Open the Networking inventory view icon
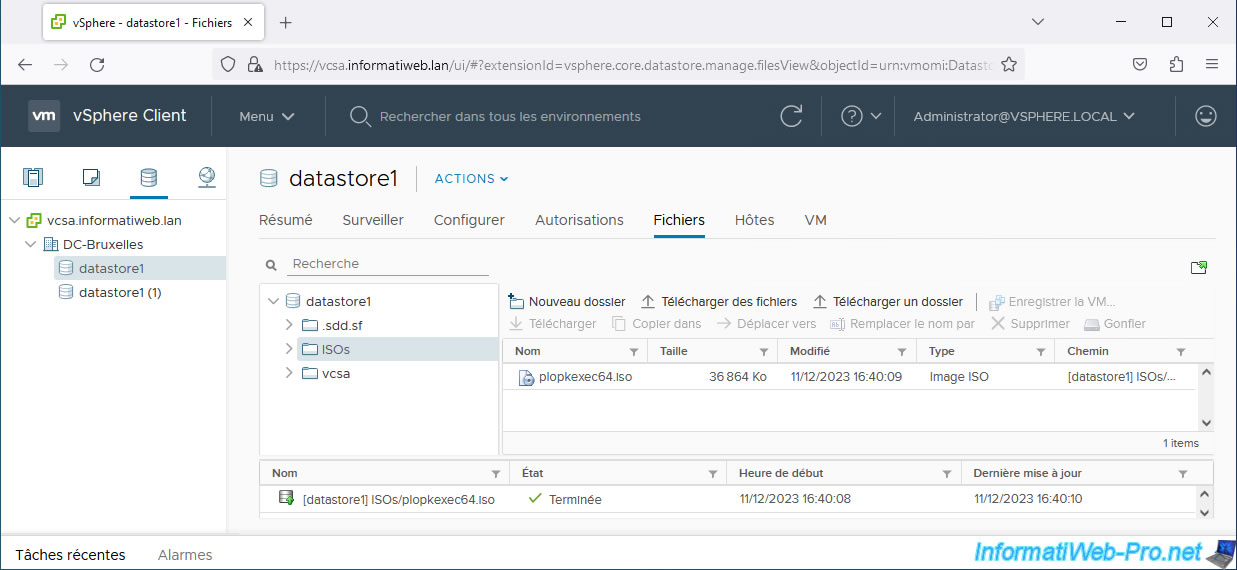Viewport: 1237px width, 570px height. (206, 178)
